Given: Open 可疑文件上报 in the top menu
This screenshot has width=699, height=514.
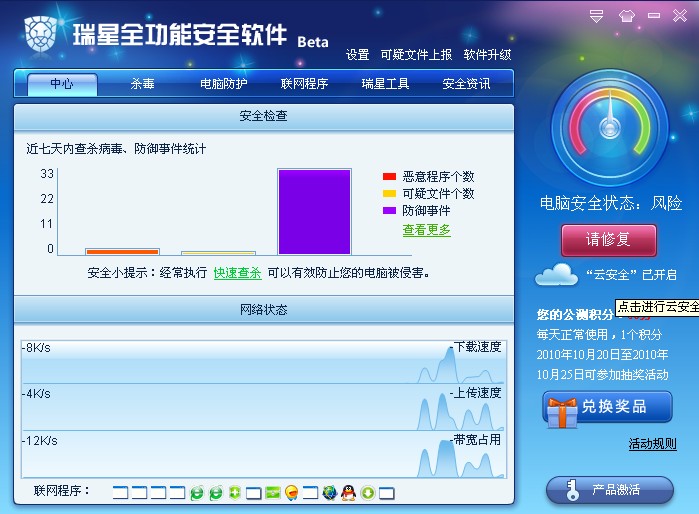Looking at the screenshot, I should coord(416,55).
